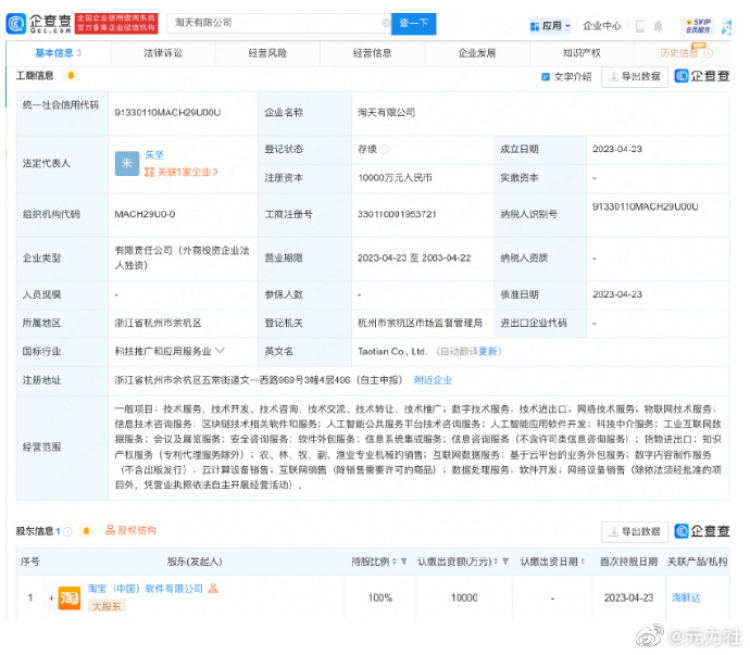The height and width of the screenshot is (655, 750).
Task: Click the company name search input field
Action: coord(270,23)
